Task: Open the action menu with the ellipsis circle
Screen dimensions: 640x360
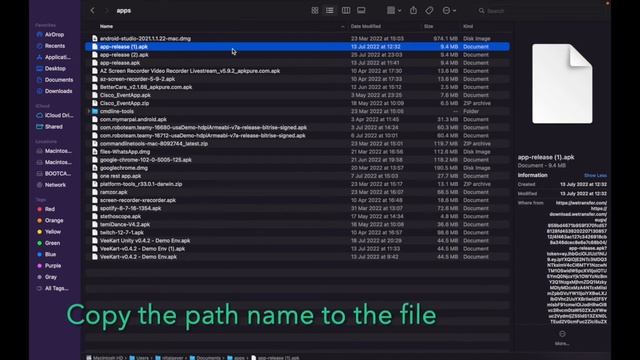Action: tap(449, 11)
